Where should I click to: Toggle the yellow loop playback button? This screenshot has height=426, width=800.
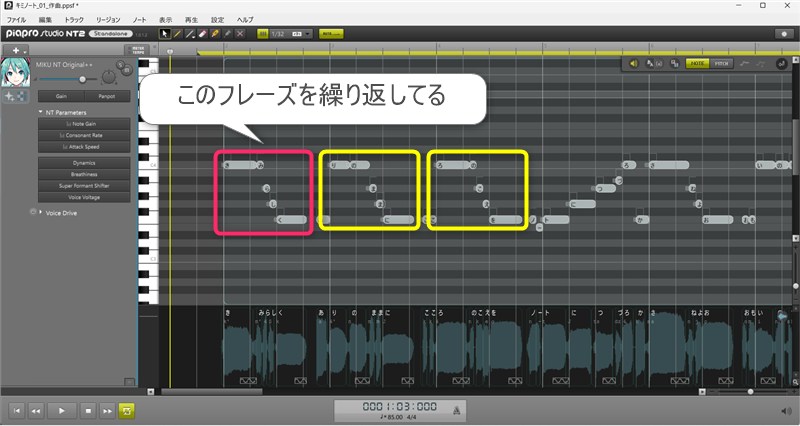127,411
